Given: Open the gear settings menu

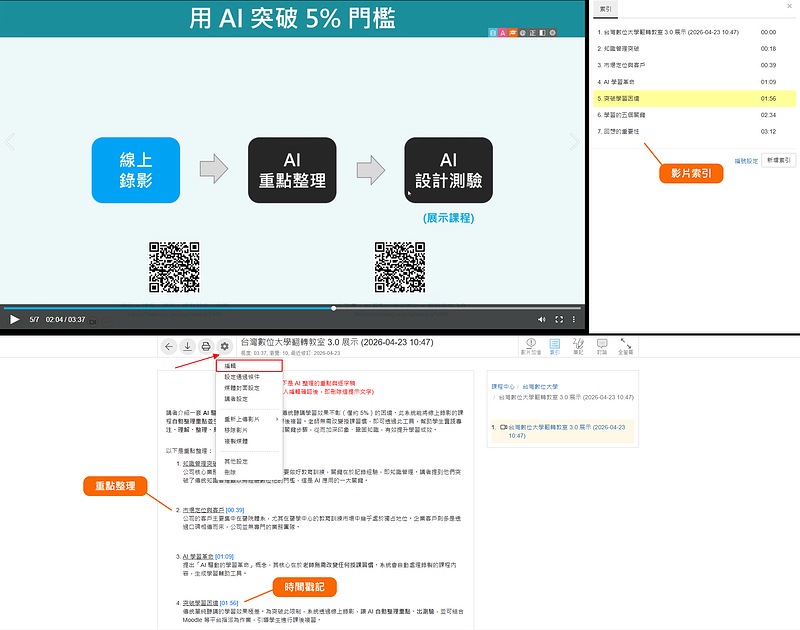Looking at the screenshot, I should click(x=225, y=346).
